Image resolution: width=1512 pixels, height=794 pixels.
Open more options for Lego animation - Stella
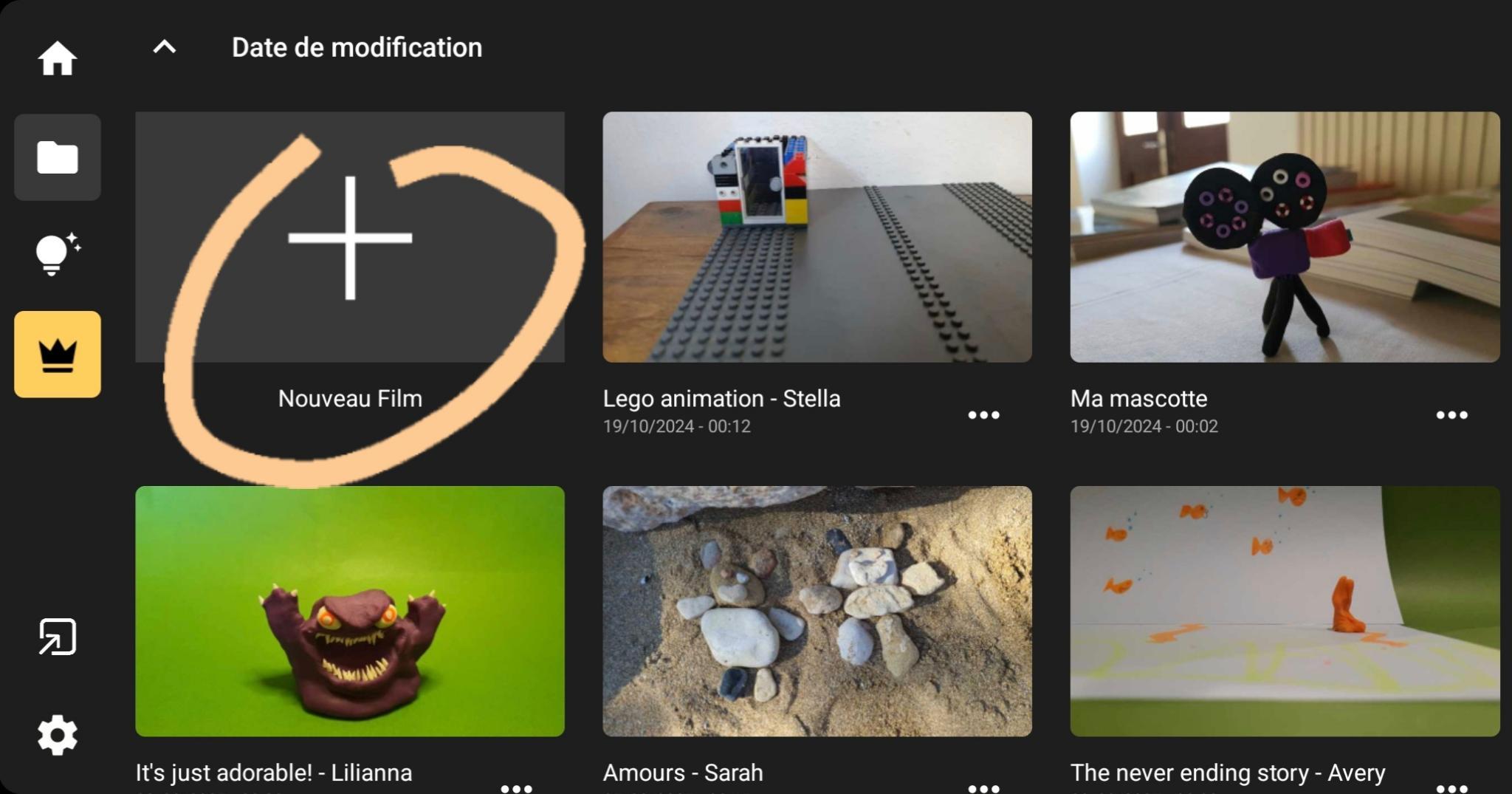(983, 415)
